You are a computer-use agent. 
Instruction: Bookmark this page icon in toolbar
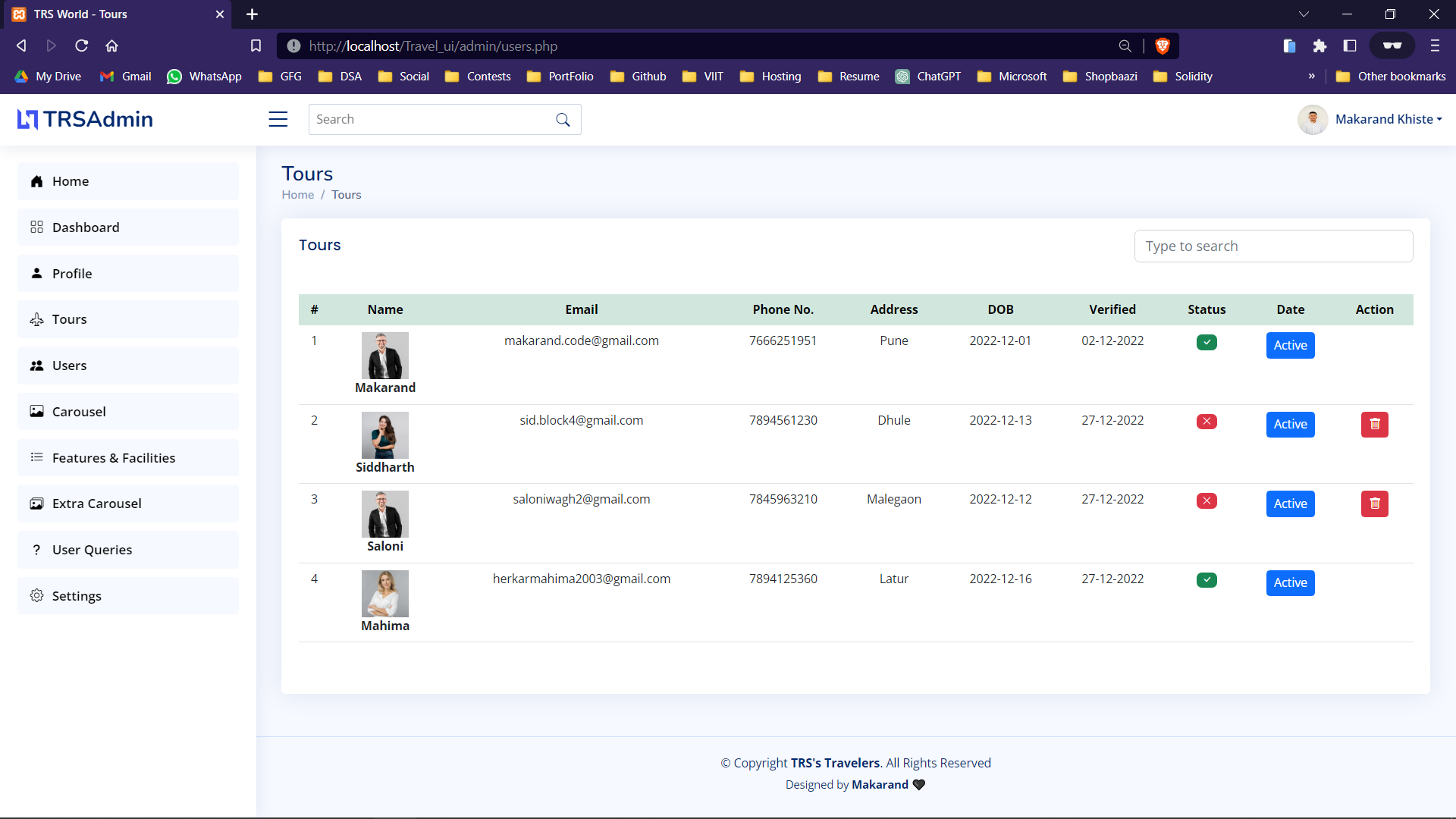pyautogui.click(x=256, y=46)
